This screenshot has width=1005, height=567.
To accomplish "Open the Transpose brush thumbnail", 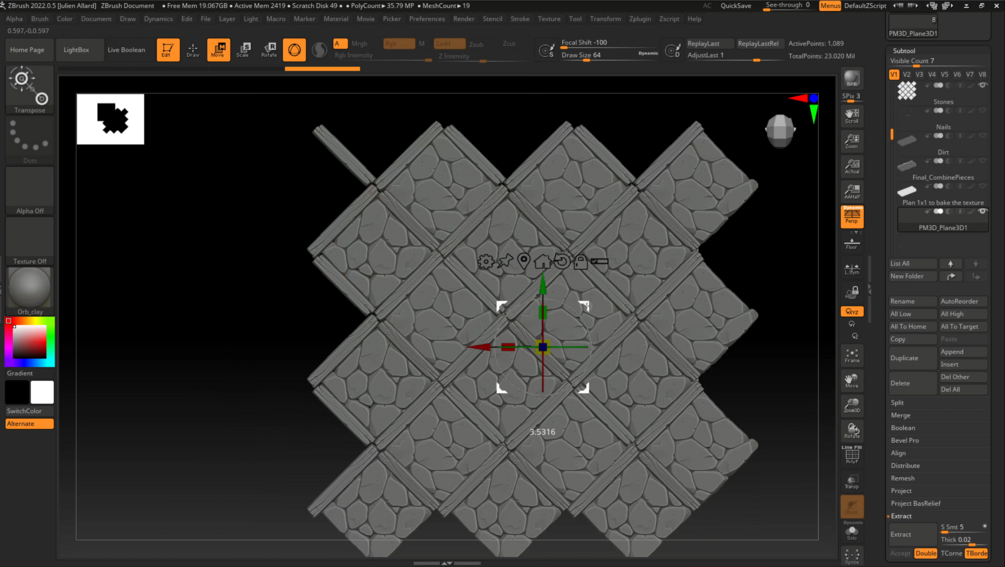I will 29,90.
